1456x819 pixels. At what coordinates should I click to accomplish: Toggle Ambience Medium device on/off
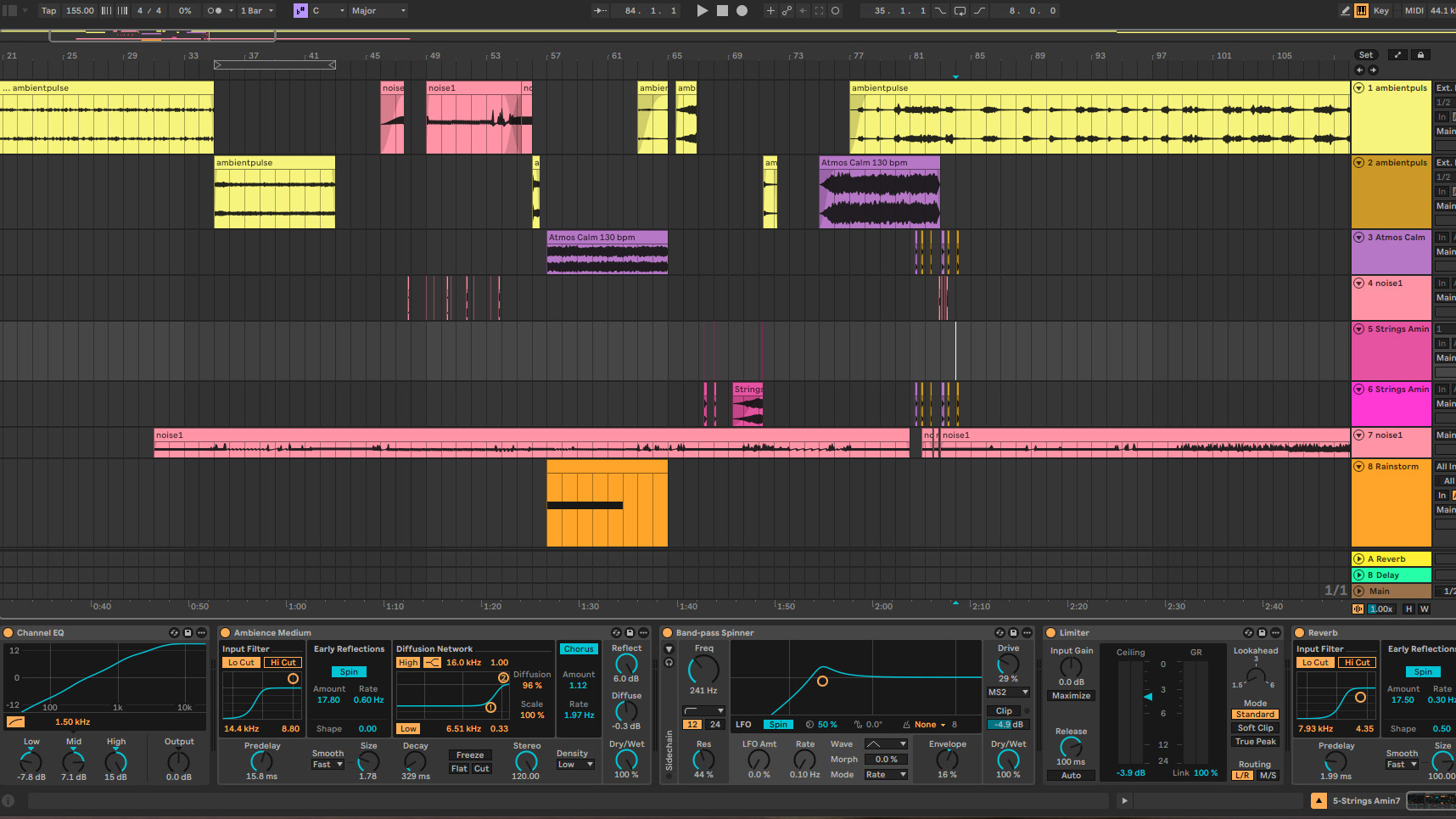[x=226, y=632]
